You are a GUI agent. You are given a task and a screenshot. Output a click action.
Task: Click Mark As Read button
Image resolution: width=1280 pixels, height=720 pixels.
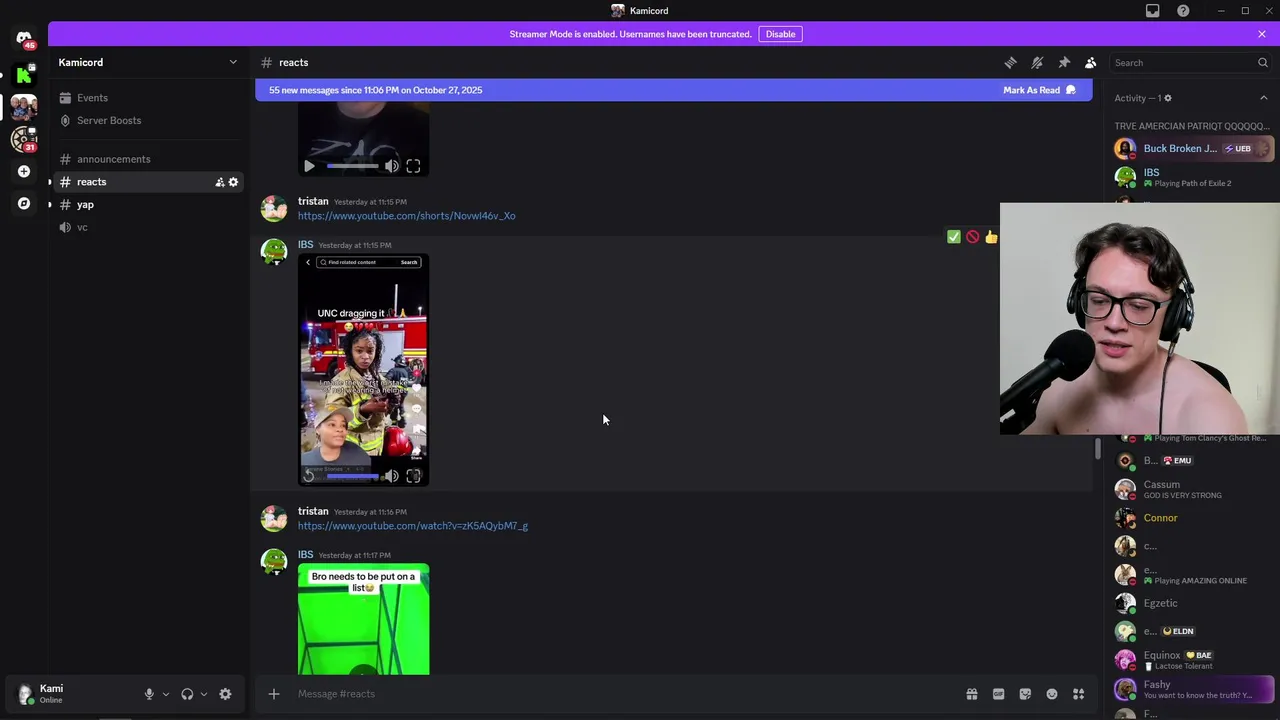click(1039, 90)
